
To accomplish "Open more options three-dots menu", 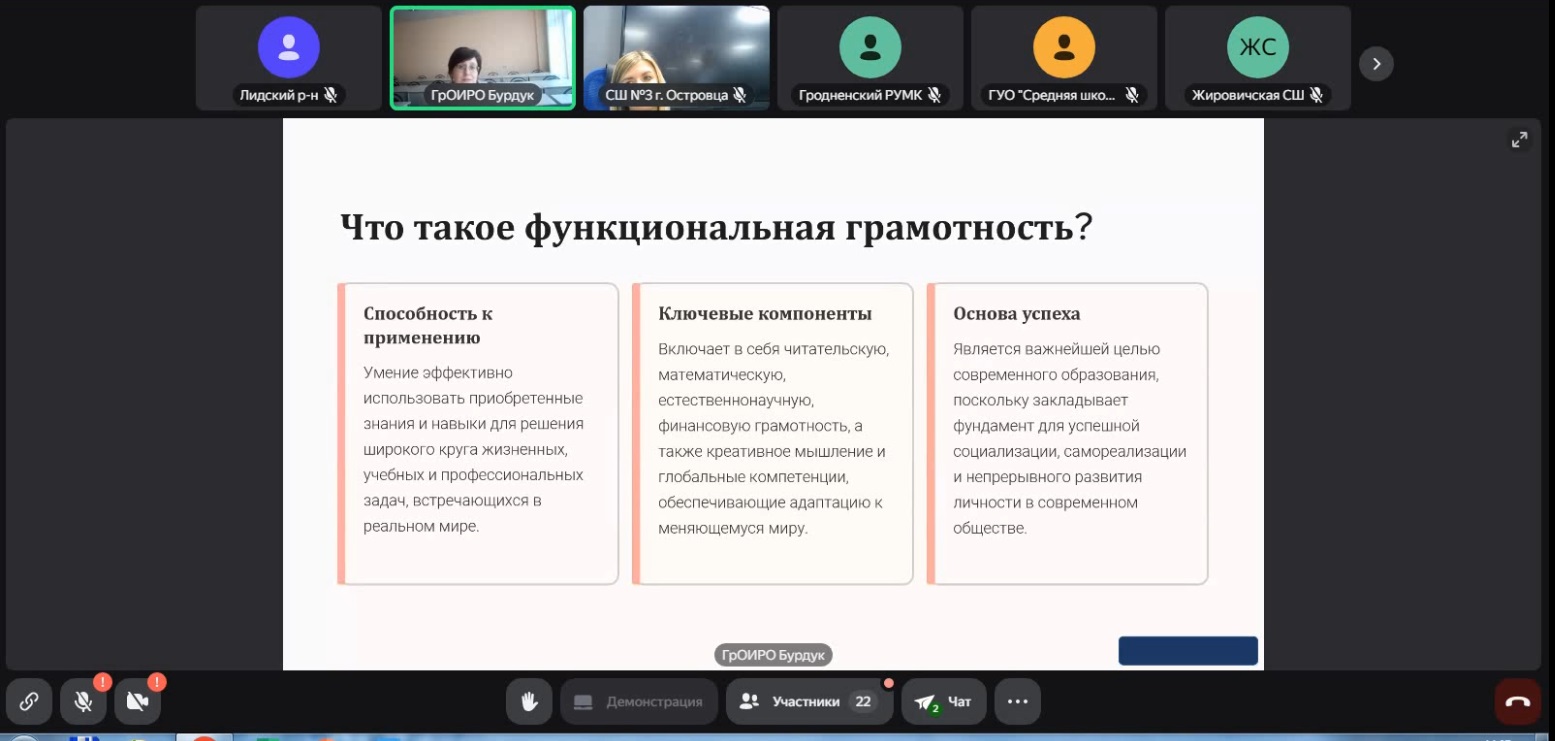I will [1017, 701].
